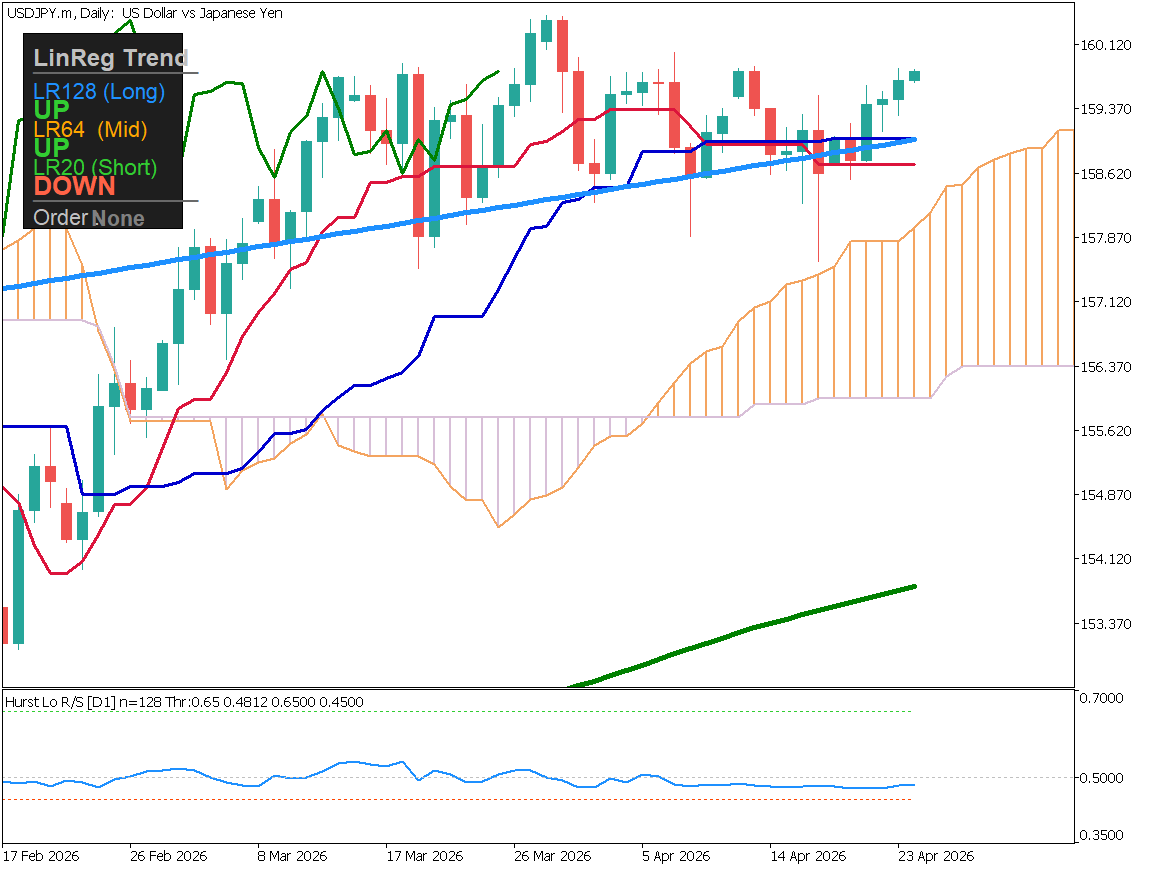The height and width of the screenshot is (870, 1152).
Task: Click the red DOWN trend status
Action: pyautogui.click(x=74, y=186)
